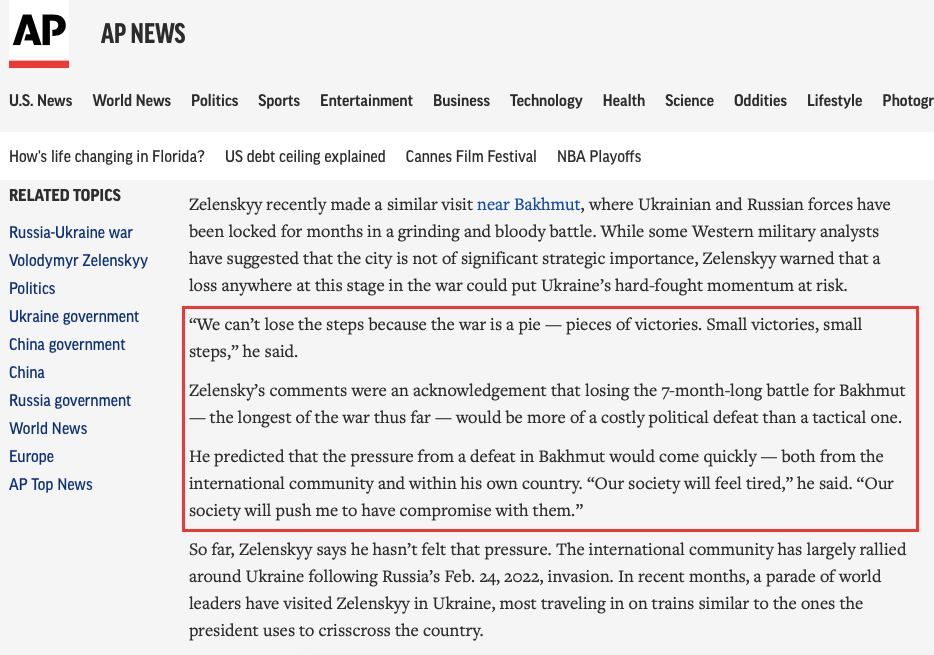Open 'How's life changing in Florida?' topic
The width and height of the screenshot is (934, 655).
[107, 157]
